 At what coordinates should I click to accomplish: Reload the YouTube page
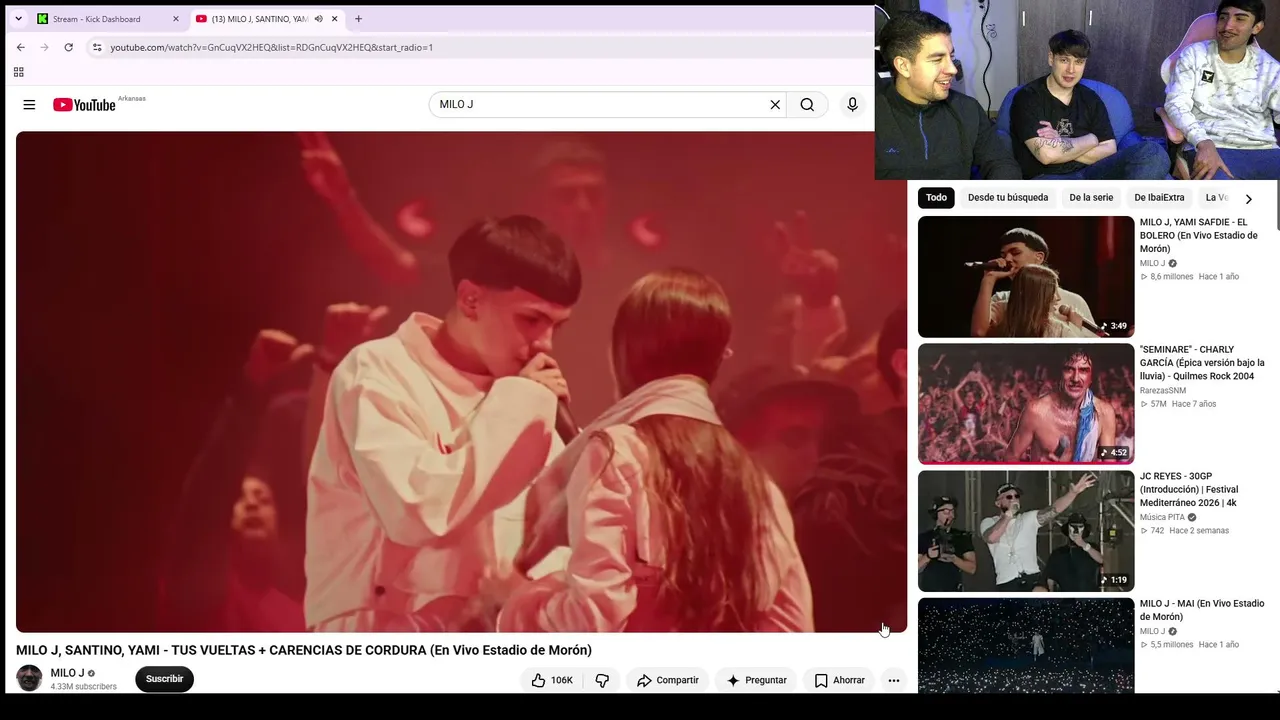pos(68,47)
